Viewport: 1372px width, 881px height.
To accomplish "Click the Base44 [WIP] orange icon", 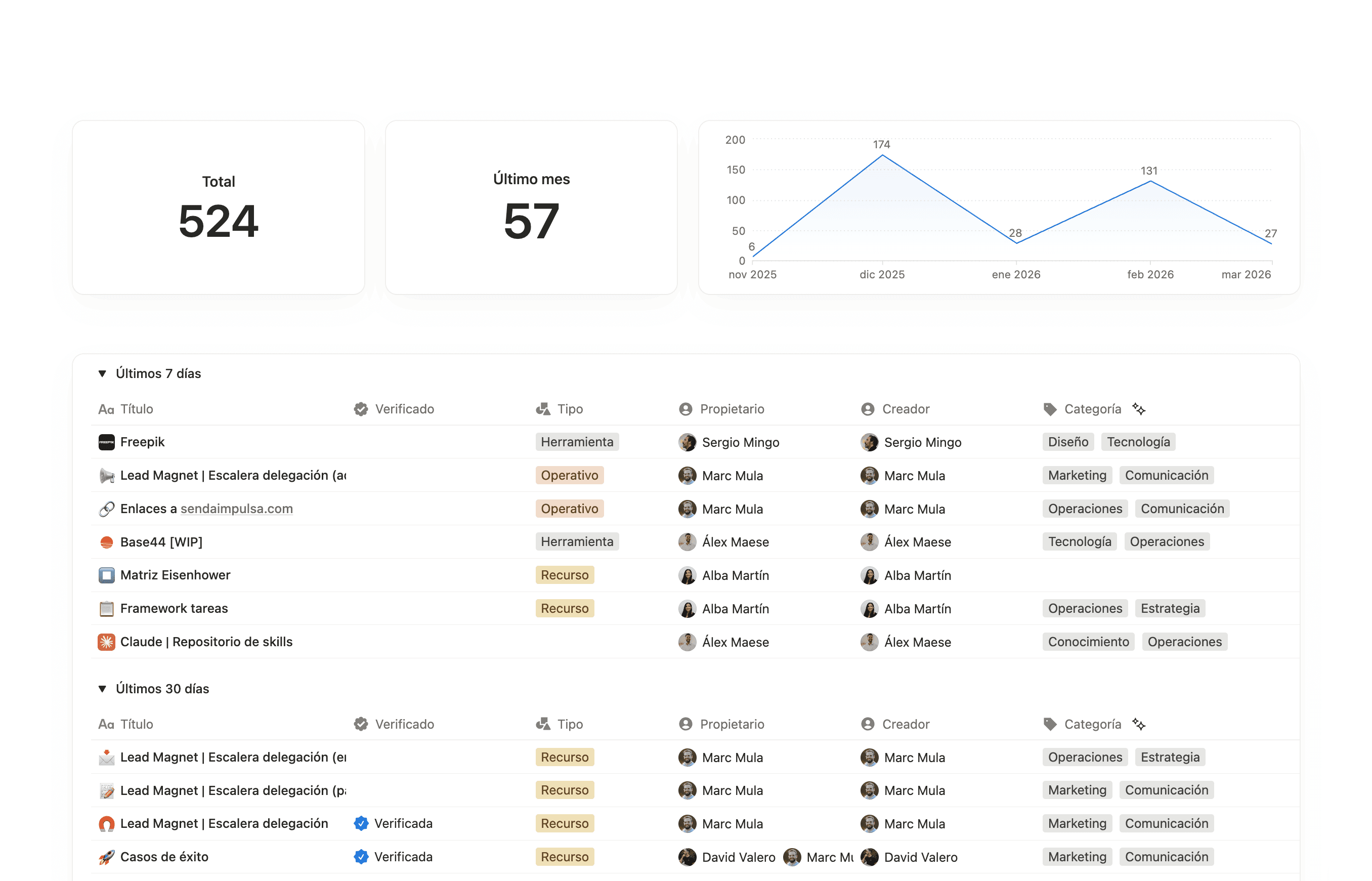I will pyautogui.click(x=106, y=542).
